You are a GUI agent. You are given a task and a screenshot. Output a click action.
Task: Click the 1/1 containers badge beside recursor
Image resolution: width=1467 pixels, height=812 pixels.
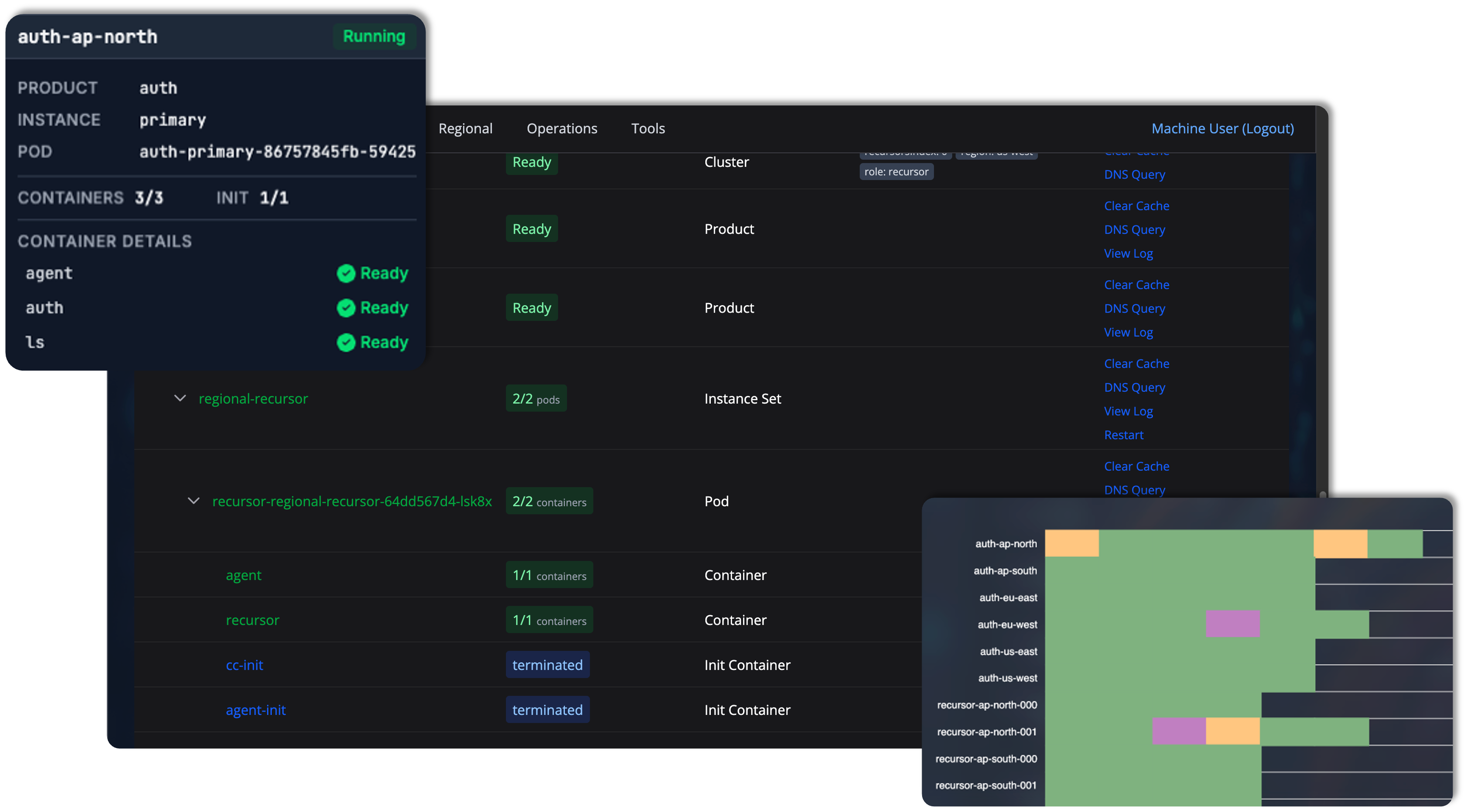[549, 620]
